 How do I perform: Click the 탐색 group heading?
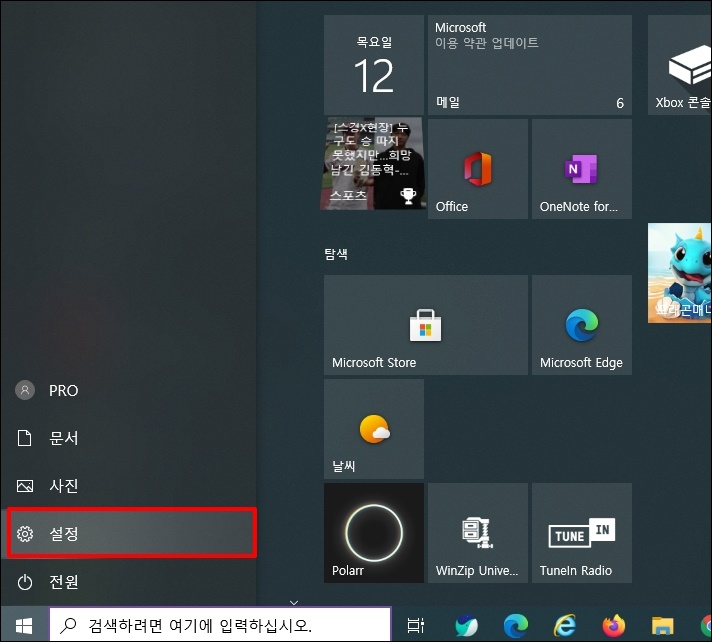pyautogui.click(x=336, y=253)
